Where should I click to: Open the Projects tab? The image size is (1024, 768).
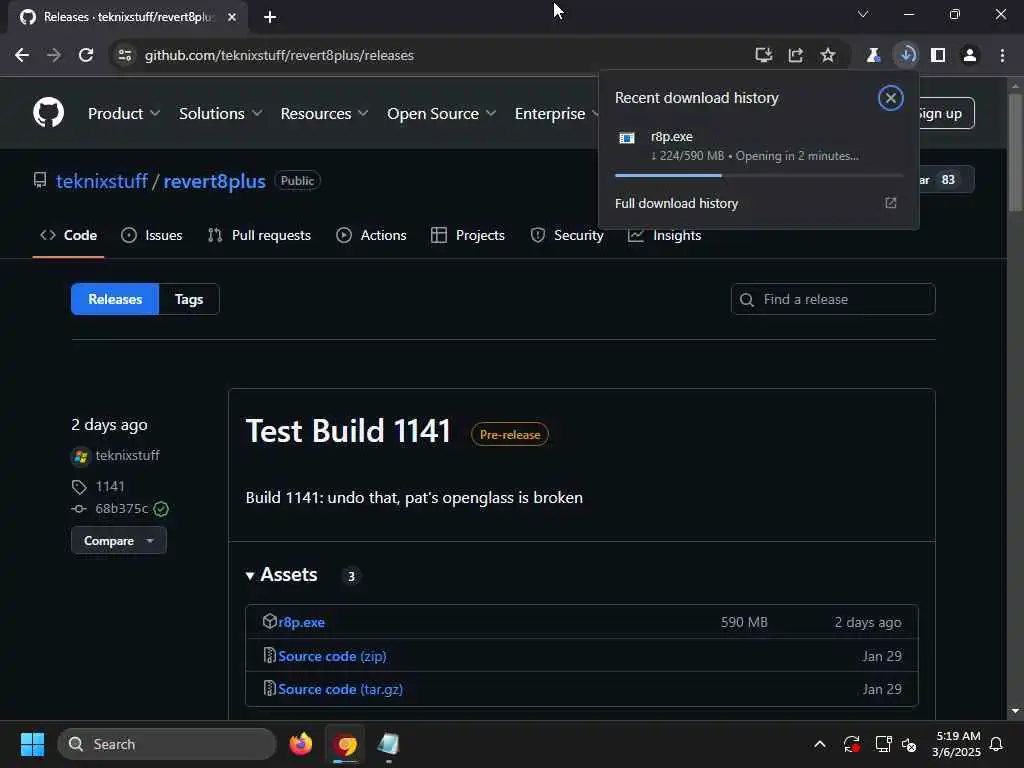(468, 235)
